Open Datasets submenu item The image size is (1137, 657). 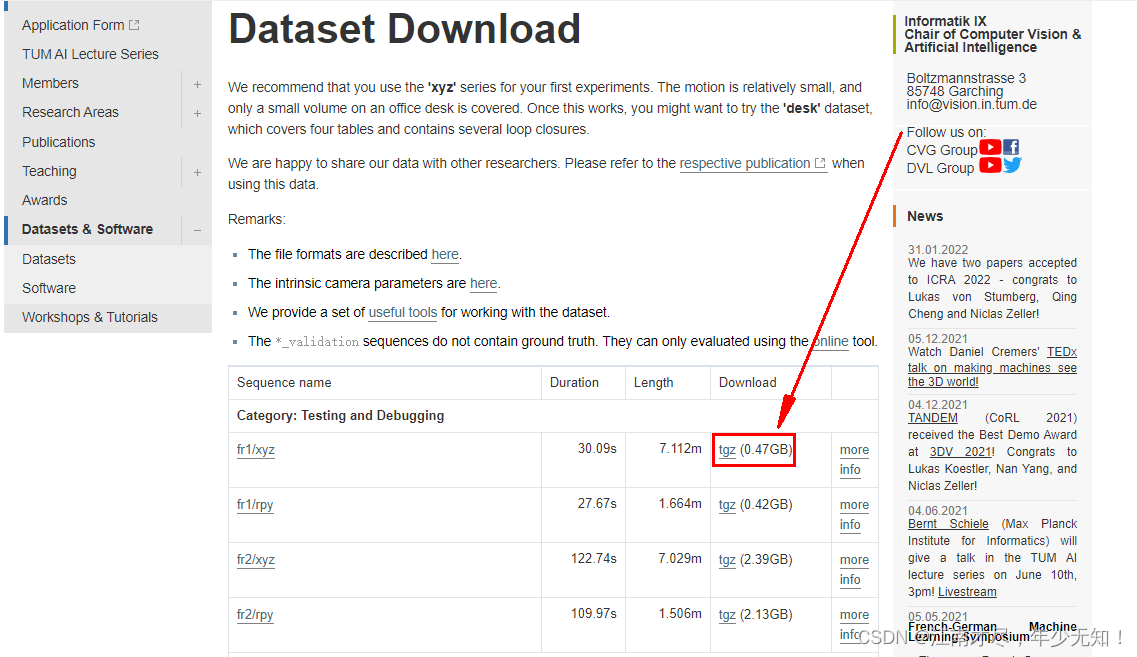[x=49, y=259]
